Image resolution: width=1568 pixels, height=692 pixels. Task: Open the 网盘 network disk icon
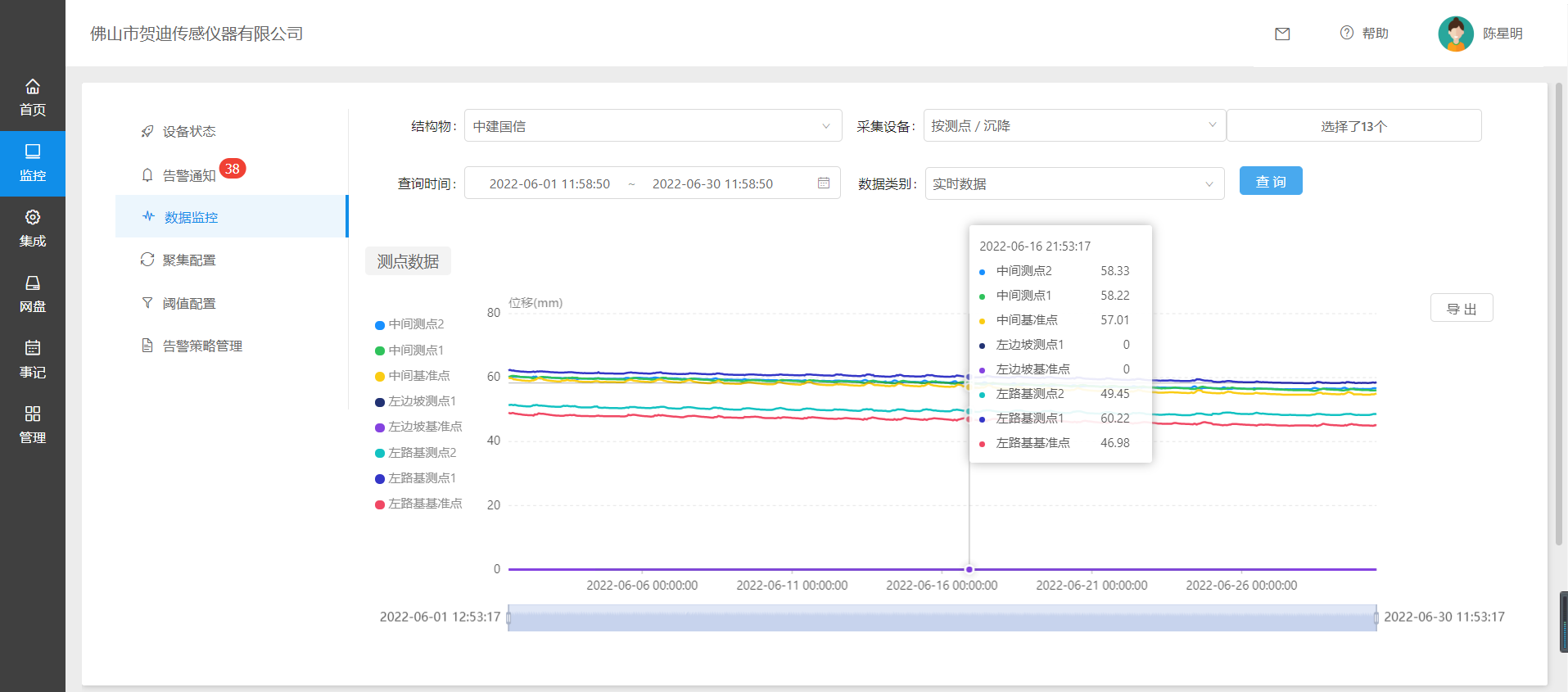[x=33, y=283]
